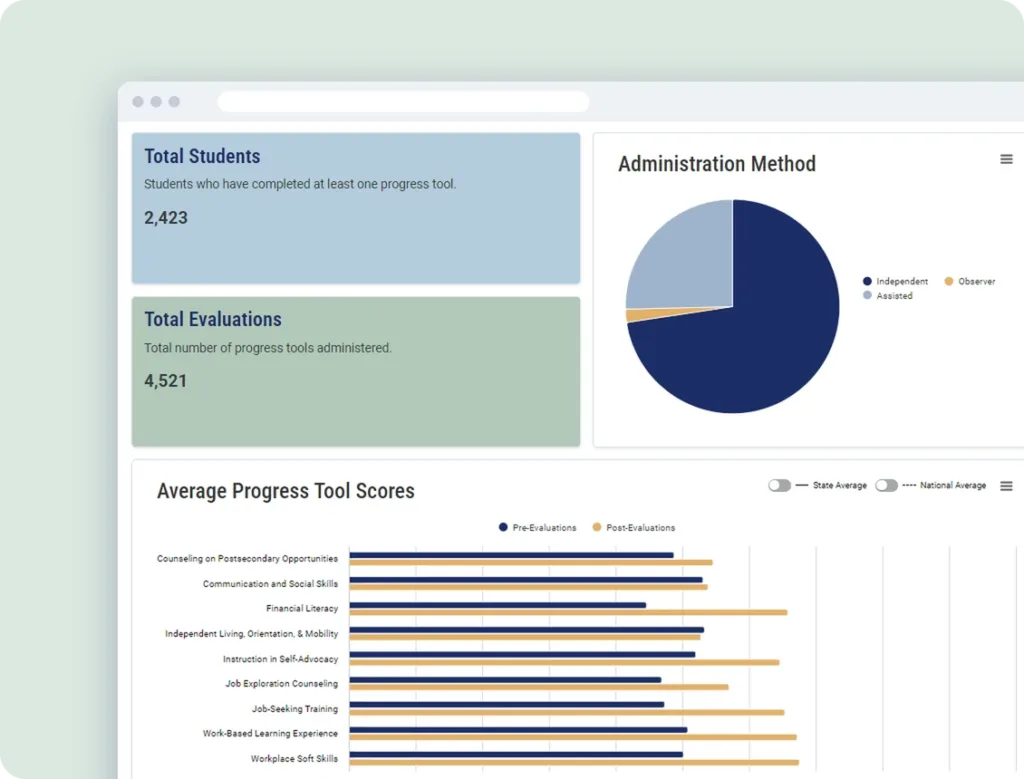Click the Job-Seeking Training label
The width and height of the screenshot is (1024, 779).
click(295, 708)
